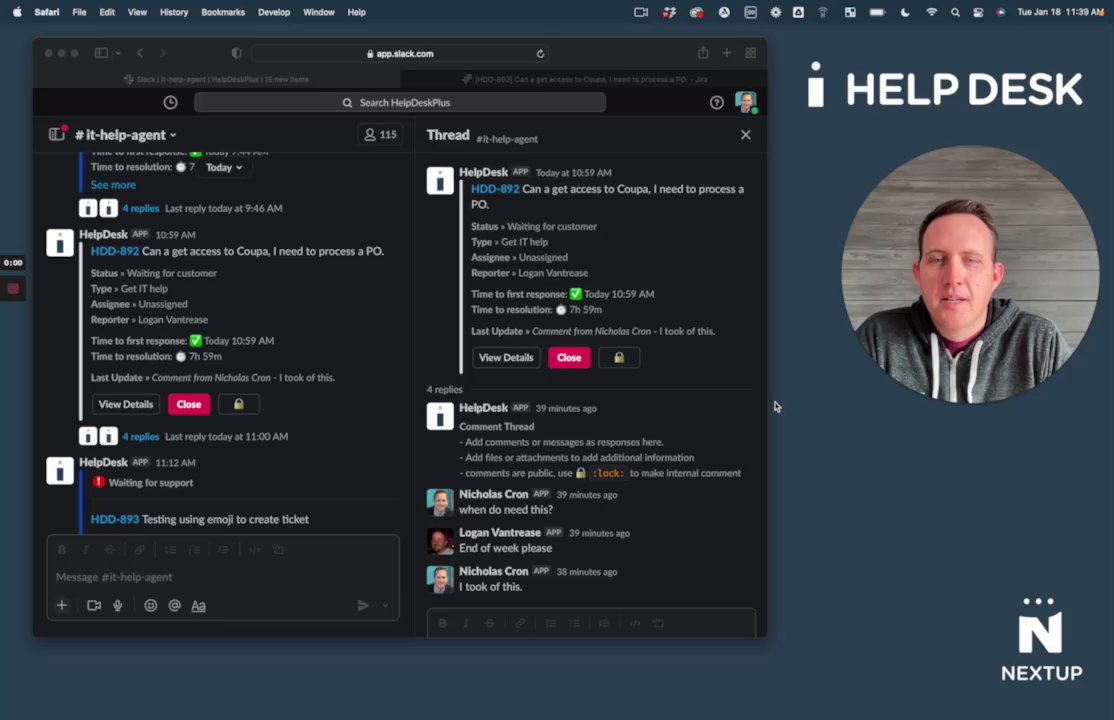Click the lock button in the Thread panel
The width and height of the screenshot is (1114, 720).
pos(619,358)
